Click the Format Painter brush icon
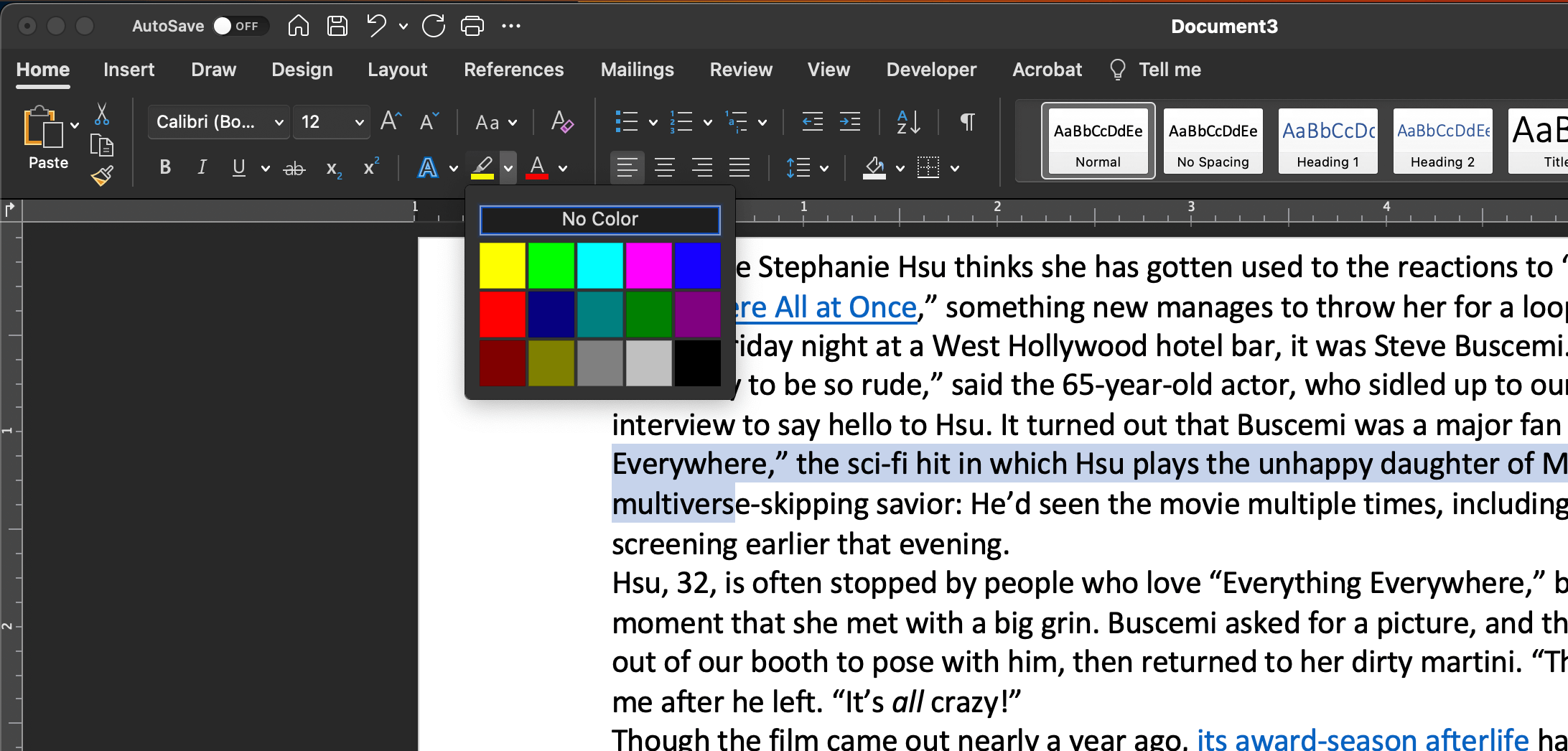The width and height of the screenshot is (1568, 751). tap(102, 176)
